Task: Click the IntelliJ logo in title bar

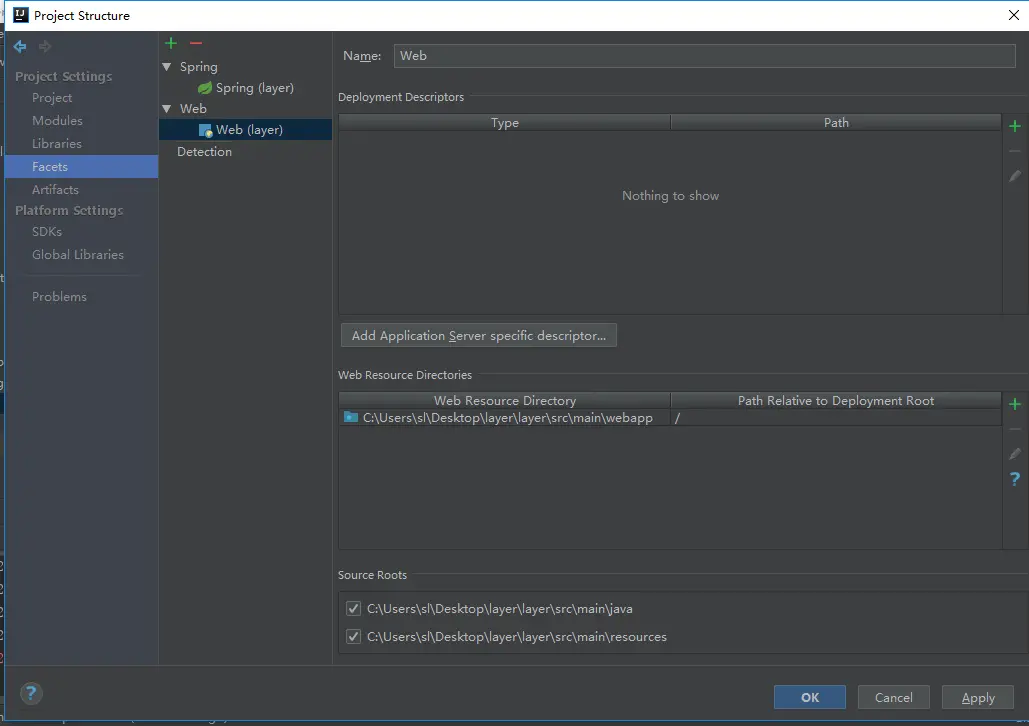Action: pyautogui.click(x=21, y=15)
